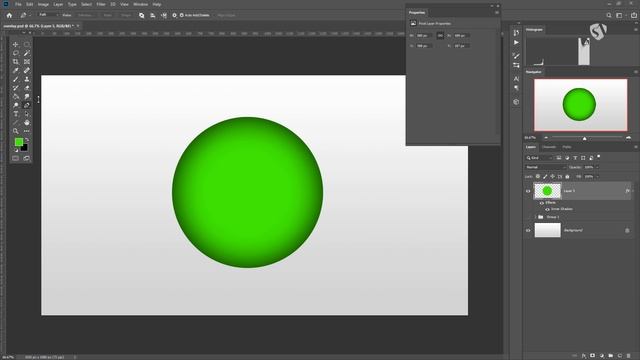The width and height of the screenshot is (640, 360).
Task: Select the Type tool
Action: click(x=16, y=114)
